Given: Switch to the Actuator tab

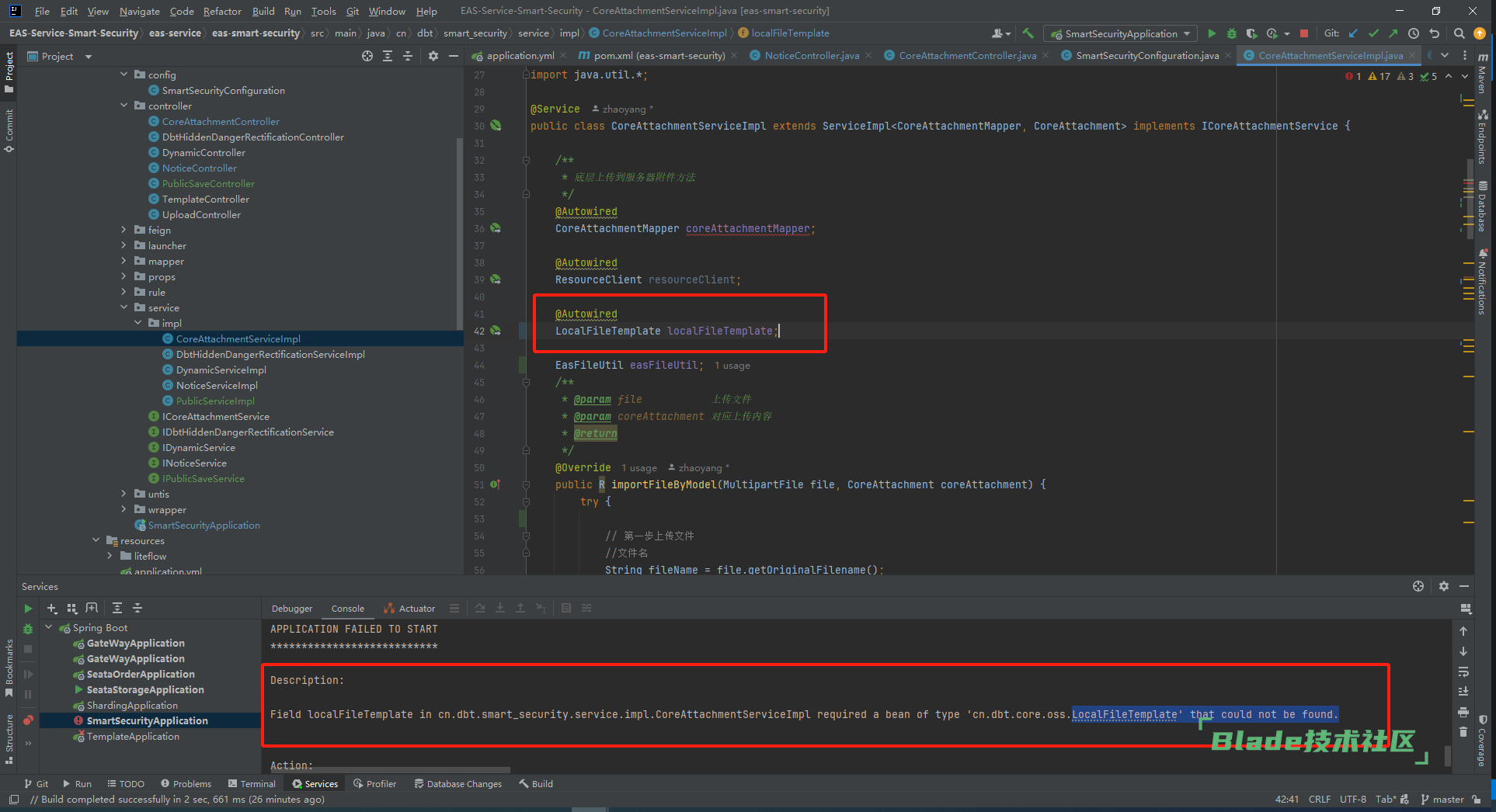Looking at the screenshot, I should [409, 609].
